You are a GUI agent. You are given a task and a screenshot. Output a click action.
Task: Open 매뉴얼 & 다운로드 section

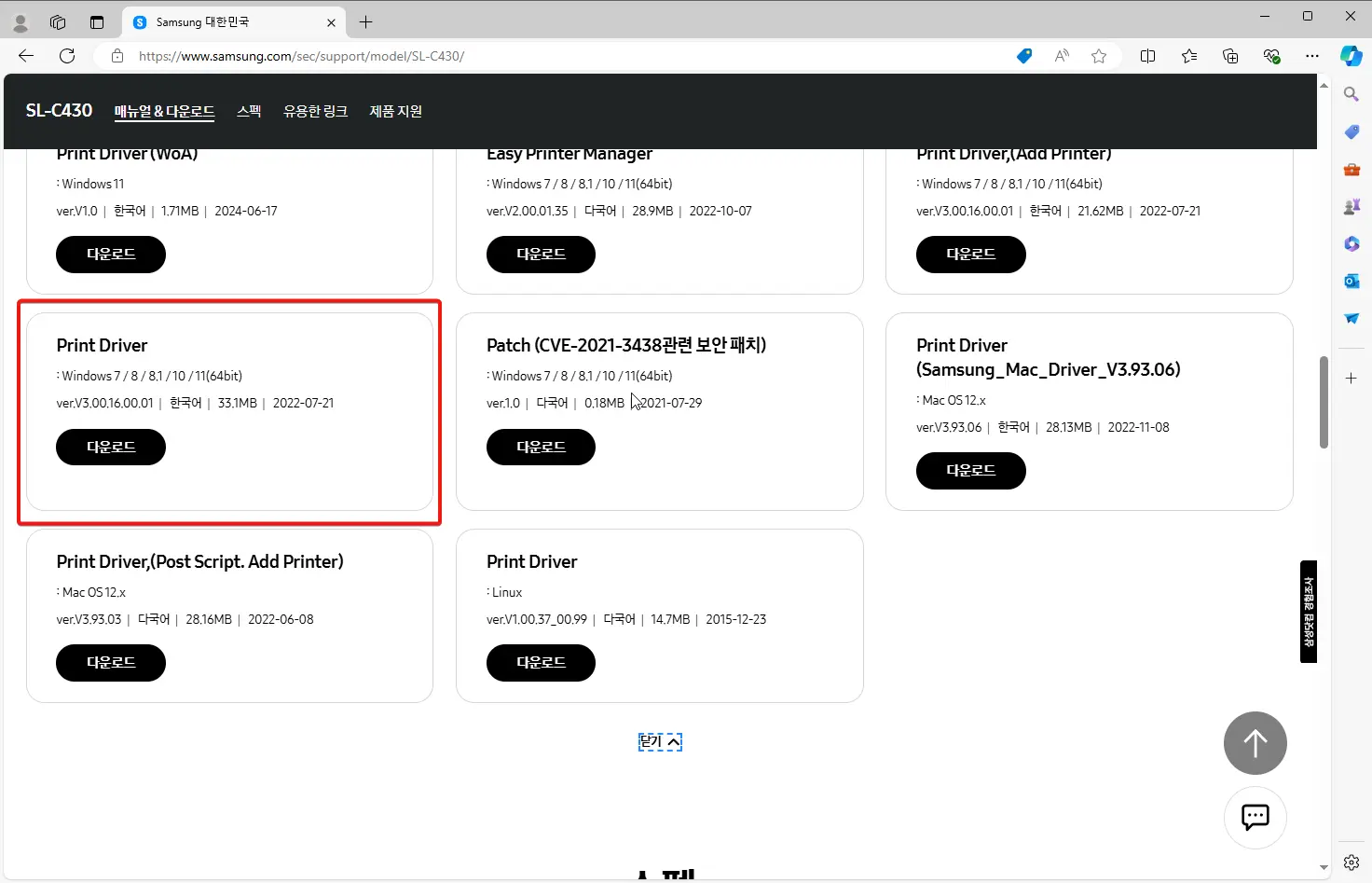tap(164, 111)
